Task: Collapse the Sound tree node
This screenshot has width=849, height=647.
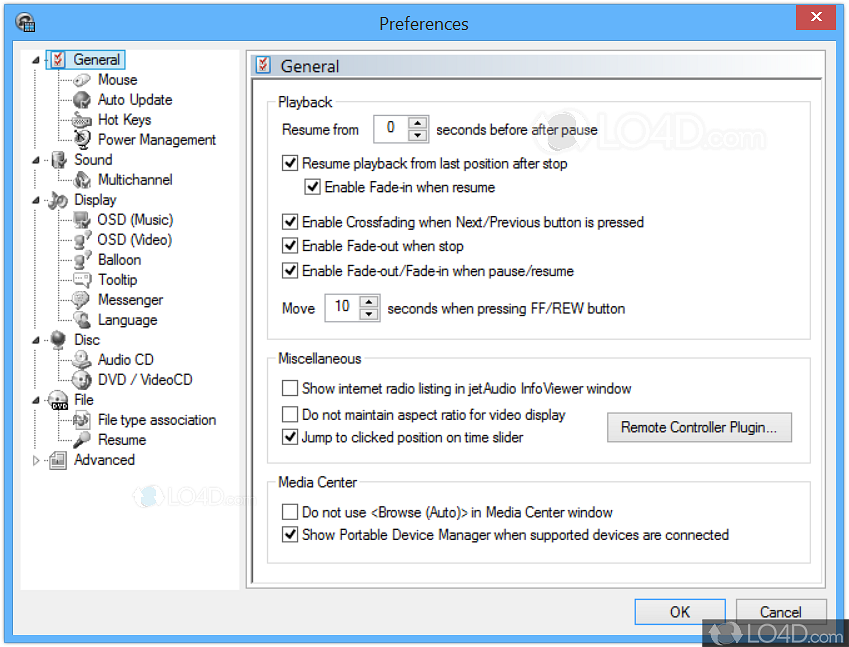Action: click(x=37, y=160)
